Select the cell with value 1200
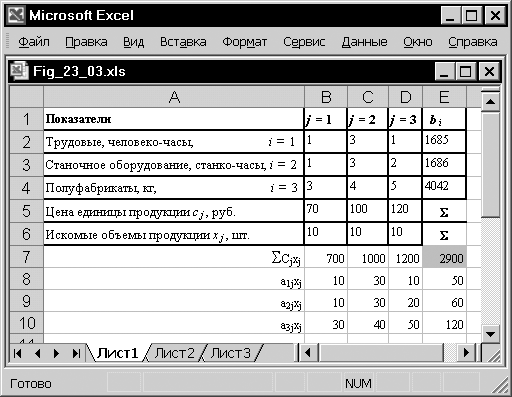The height and width of the screenshot is (397, 512). pyautogui.click(x=405, y=257)
